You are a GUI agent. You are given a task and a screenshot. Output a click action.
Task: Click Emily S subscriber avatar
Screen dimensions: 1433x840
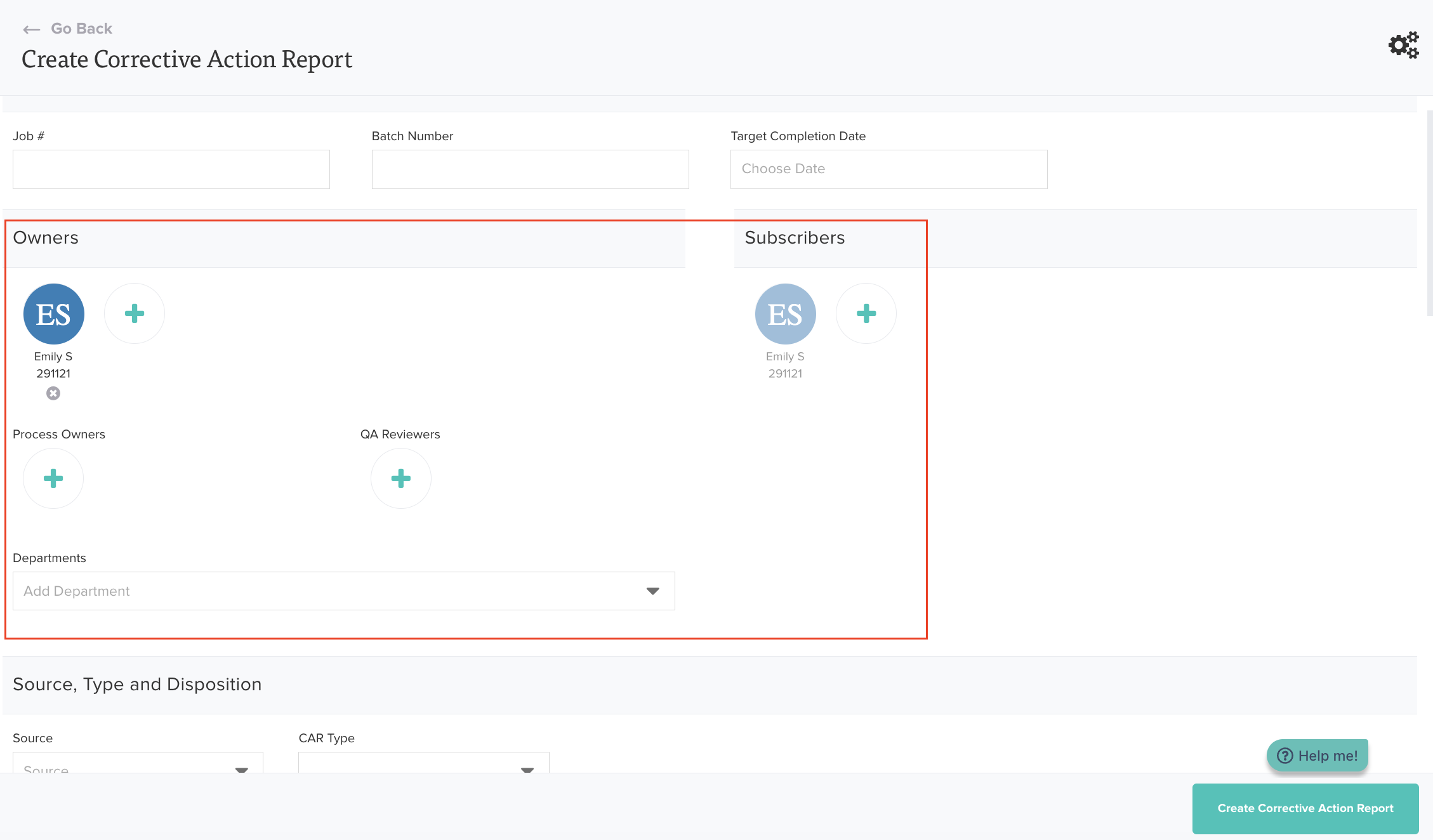click(785, 314)
